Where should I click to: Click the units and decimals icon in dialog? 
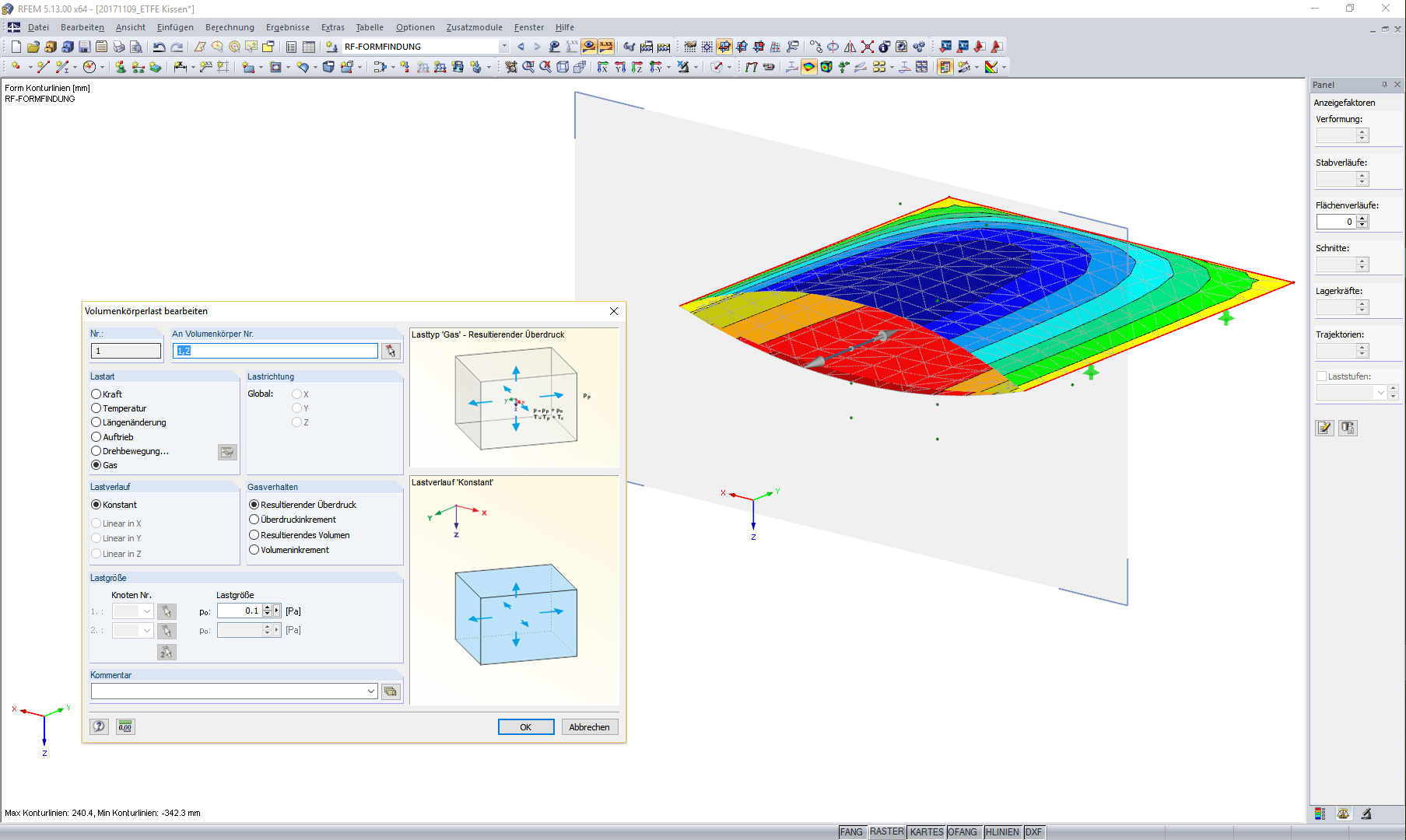click(x=125, y=726)
